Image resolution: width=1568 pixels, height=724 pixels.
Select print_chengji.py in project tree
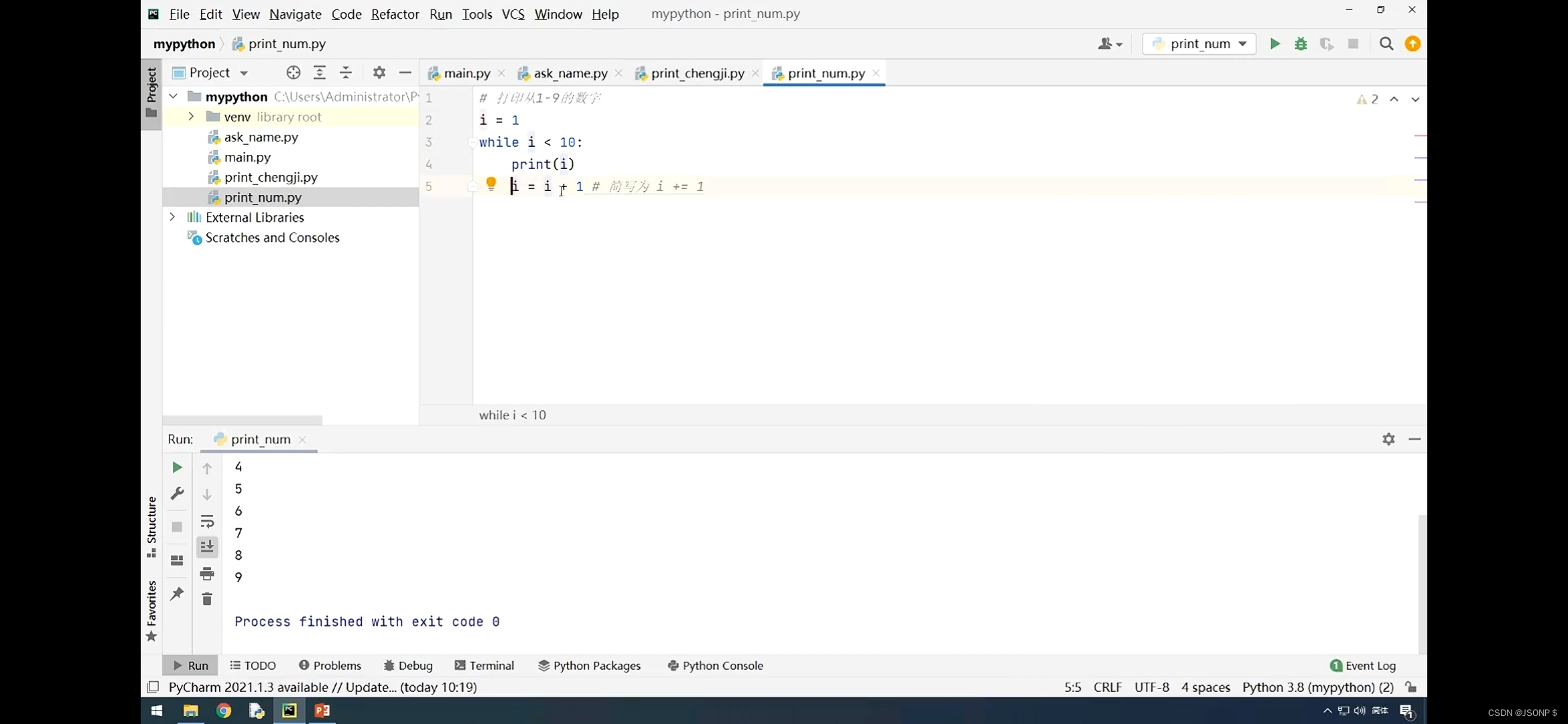coord(271,177)
